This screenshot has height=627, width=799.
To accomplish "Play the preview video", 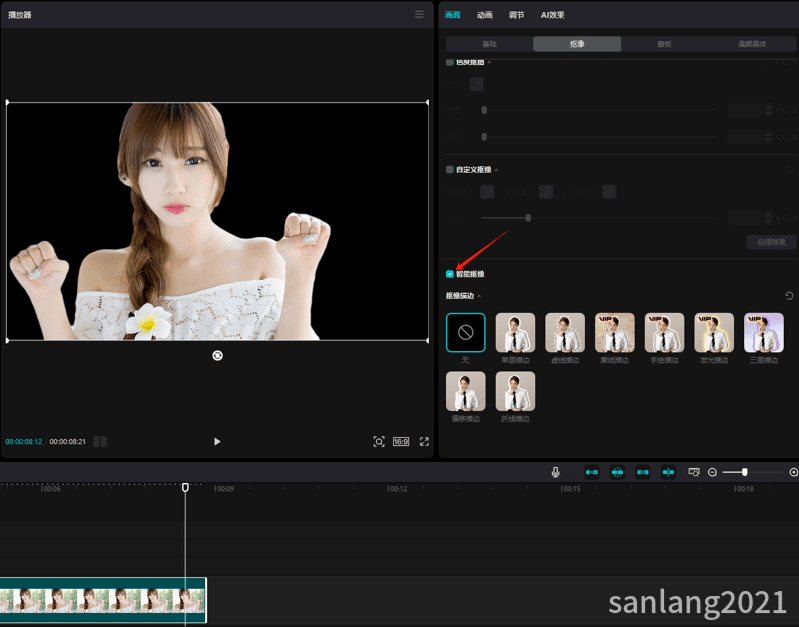I will (217, 441).
